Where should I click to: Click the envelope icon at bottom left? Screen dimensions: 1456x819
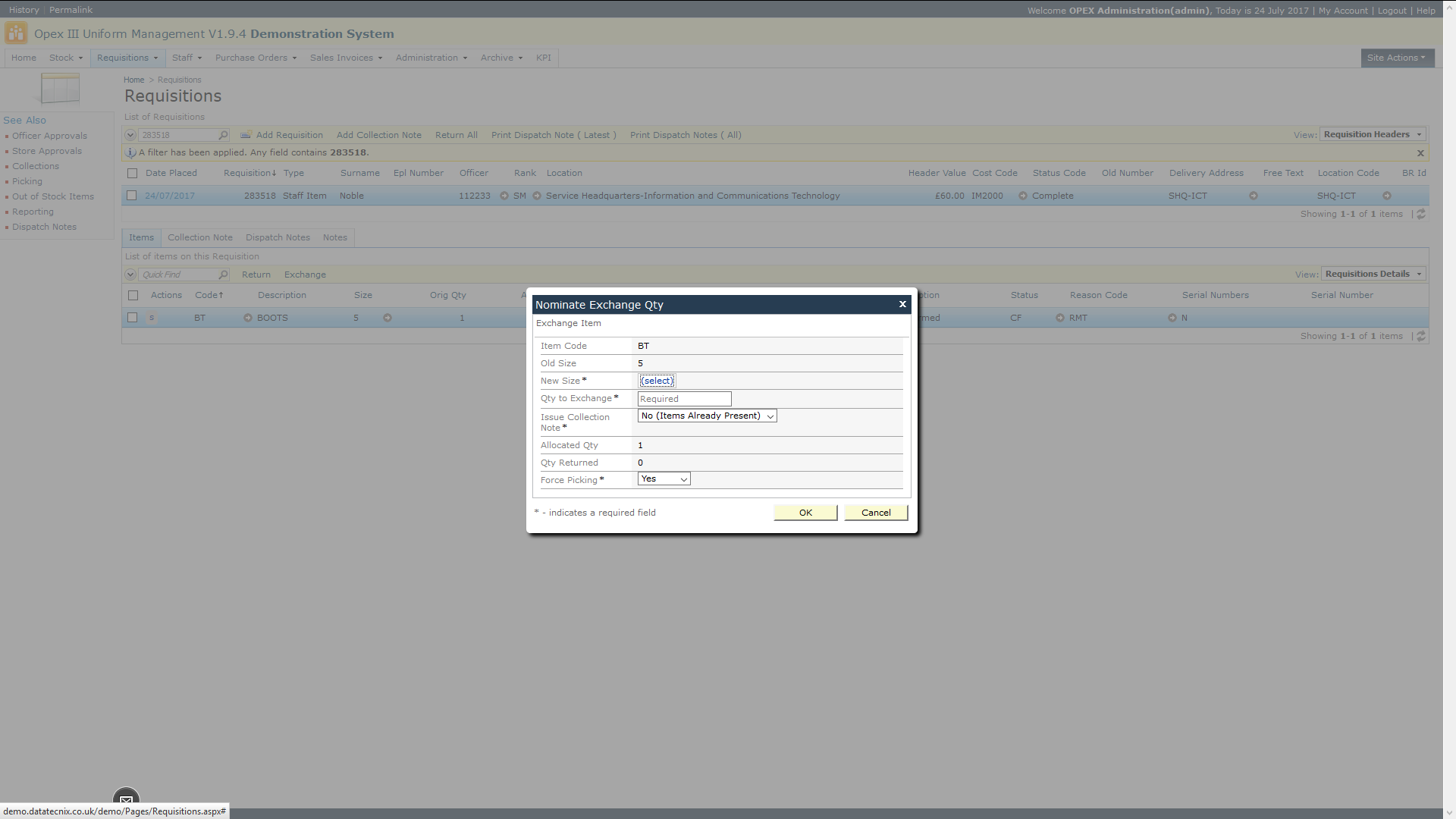(127, 799)
